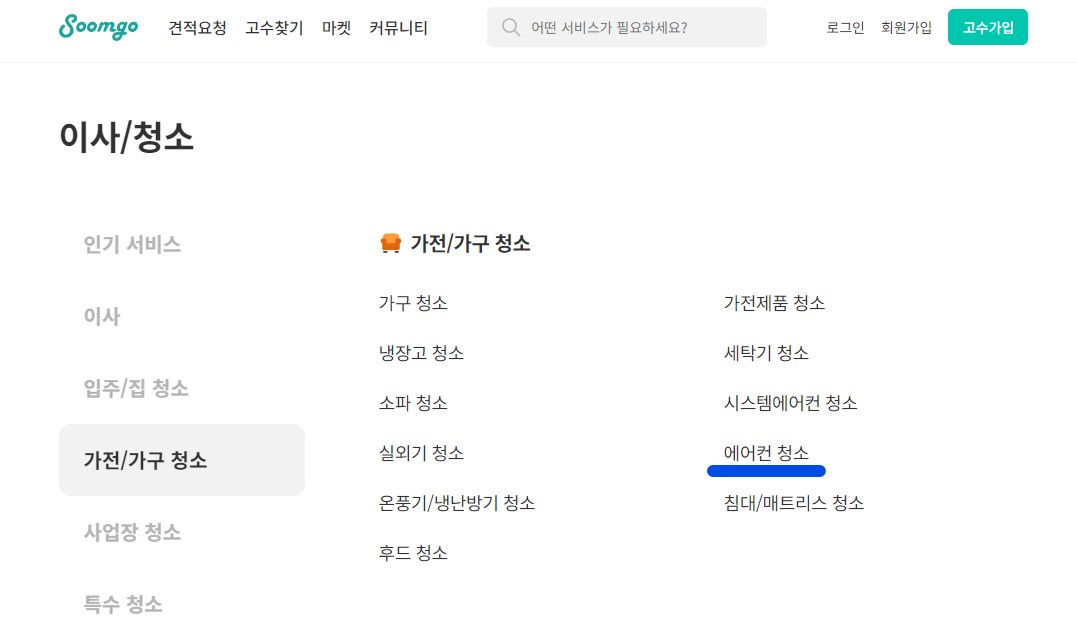Open the 커뮤니티 section
Viewport: 1077px width, 634px height.
[399, 28]
